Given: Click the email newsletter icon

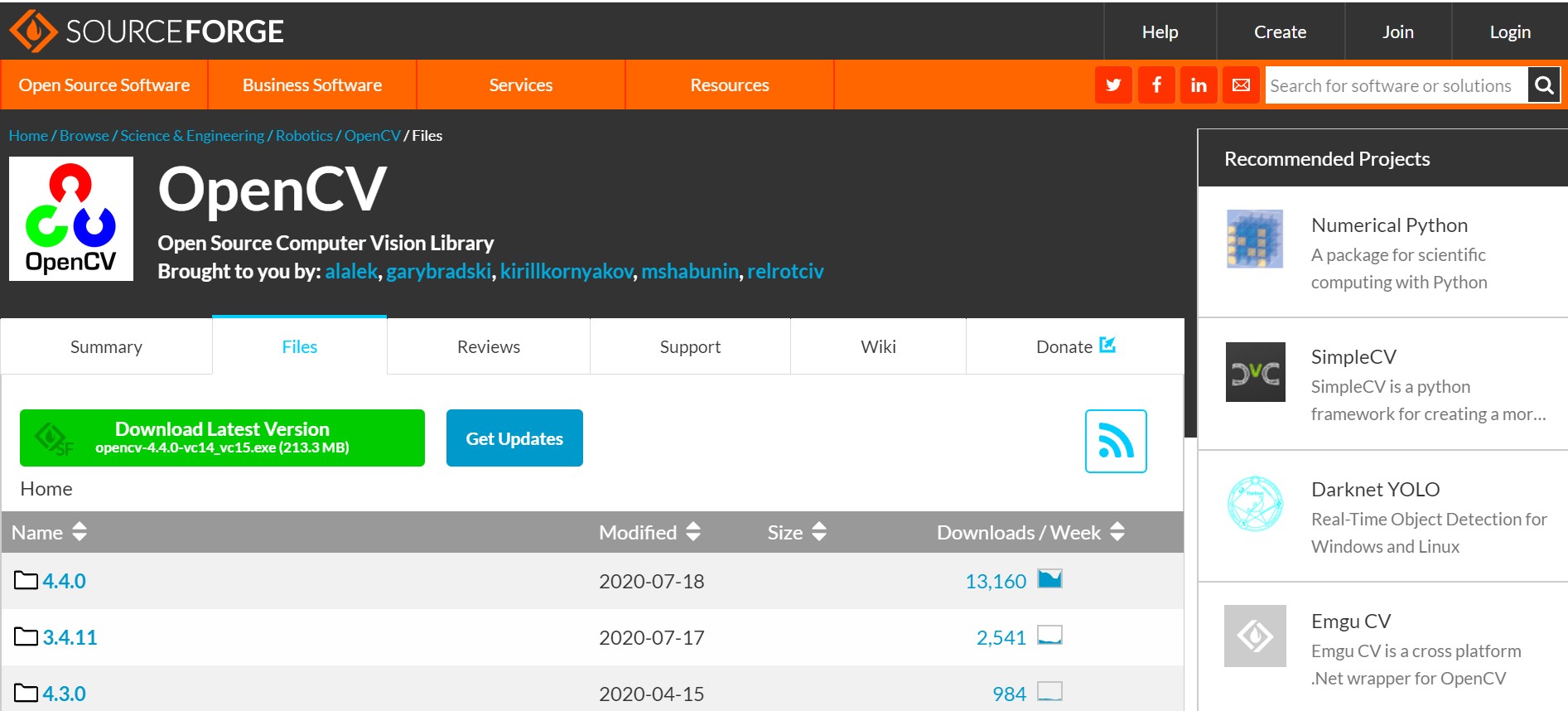Looking at the screenshot, I should 1241,85.
